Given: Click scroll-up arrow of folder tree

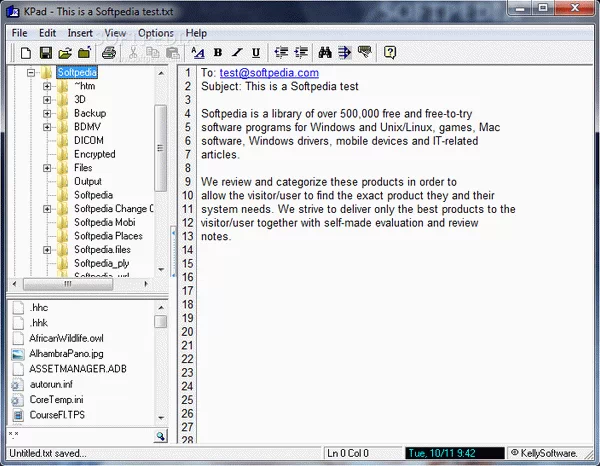Looking at the screenshot, I should 161,73.
